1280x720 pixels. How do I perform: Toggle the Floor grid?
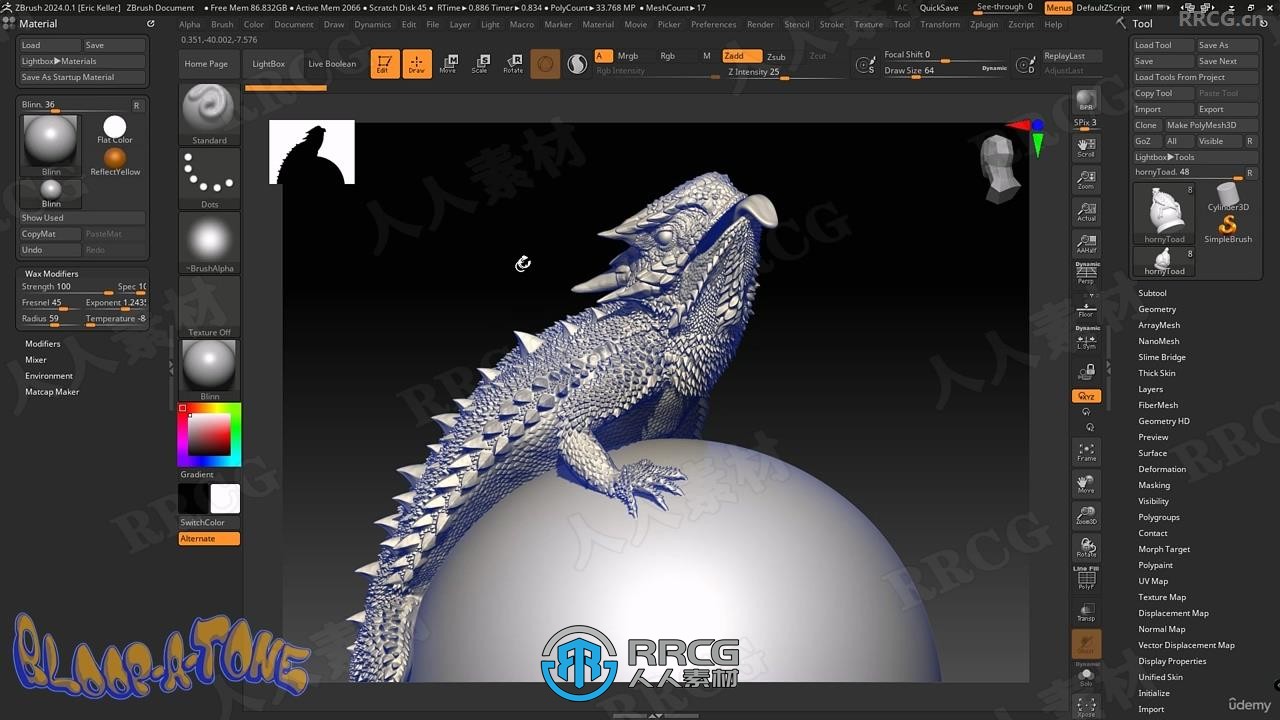click(x=1086, y=308)
